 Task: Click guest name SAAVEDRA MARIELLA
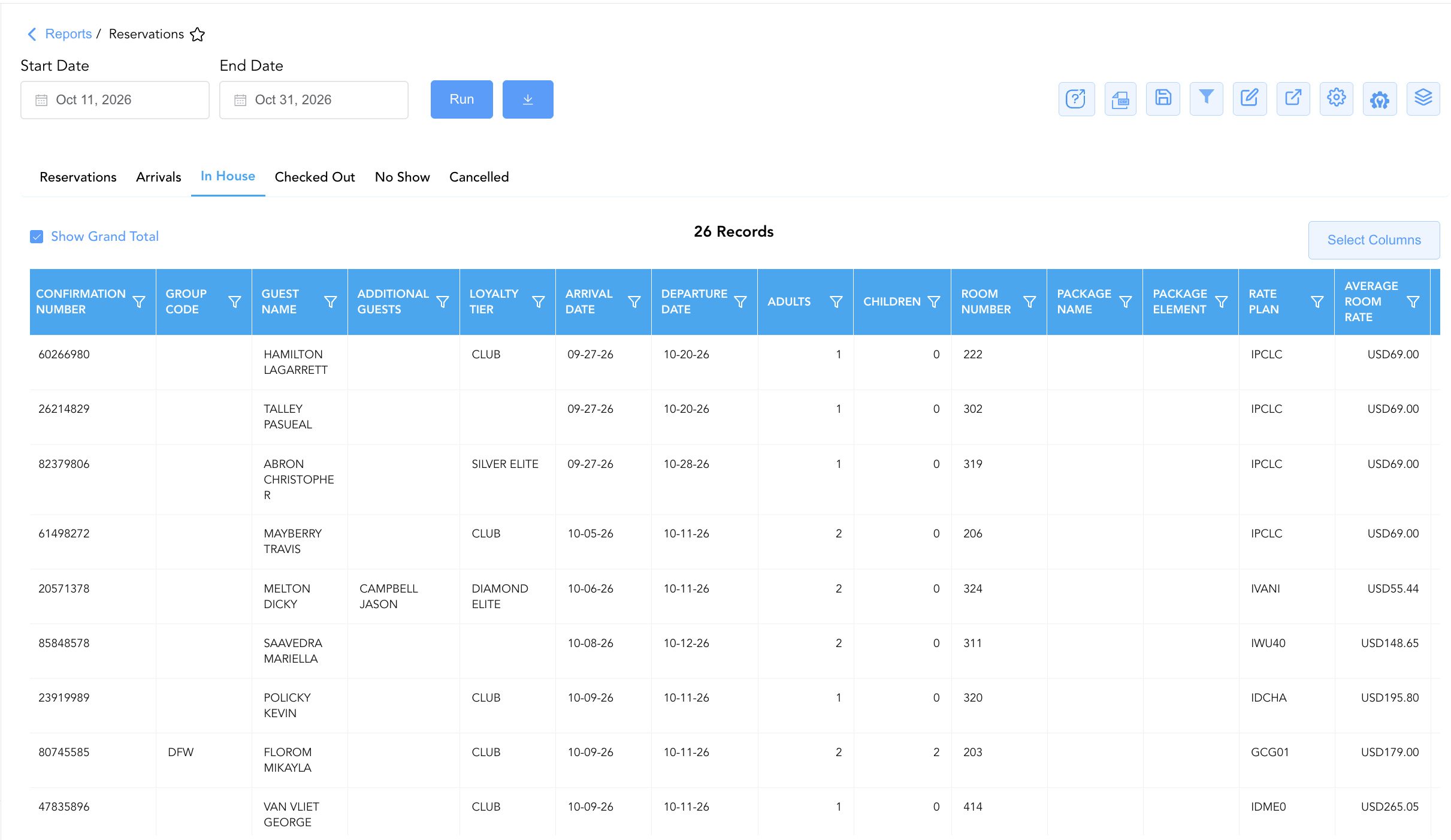[x=293, y=651]
